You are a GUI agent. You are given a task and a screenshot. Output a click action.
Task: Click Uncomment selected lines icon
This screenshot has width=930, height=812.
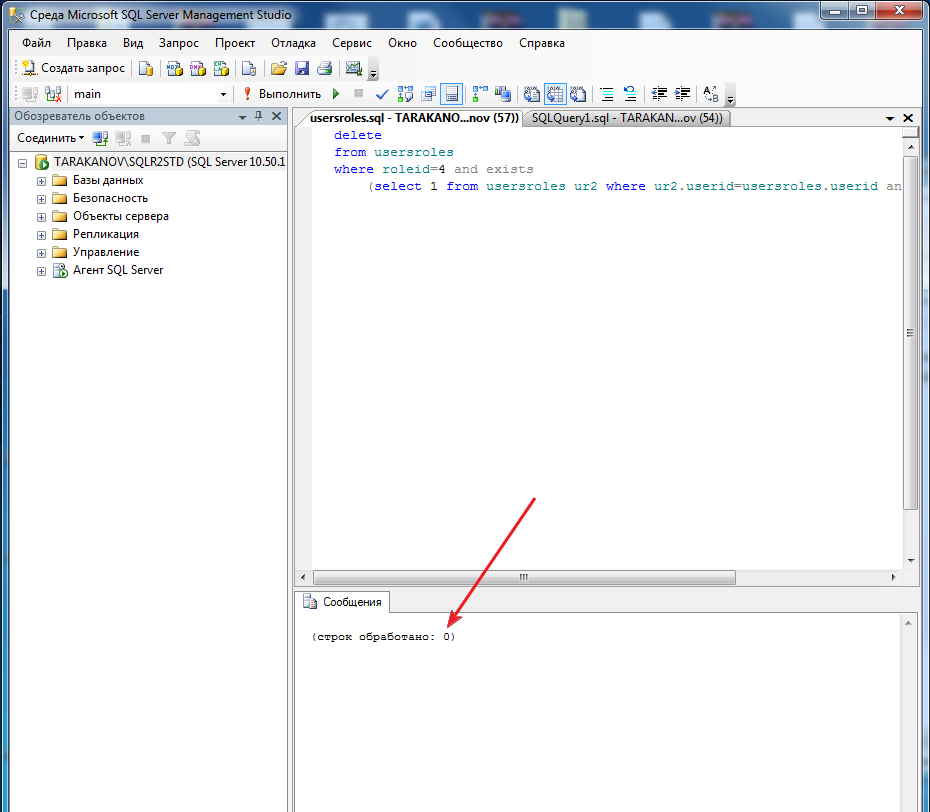(x=630, y=94)
